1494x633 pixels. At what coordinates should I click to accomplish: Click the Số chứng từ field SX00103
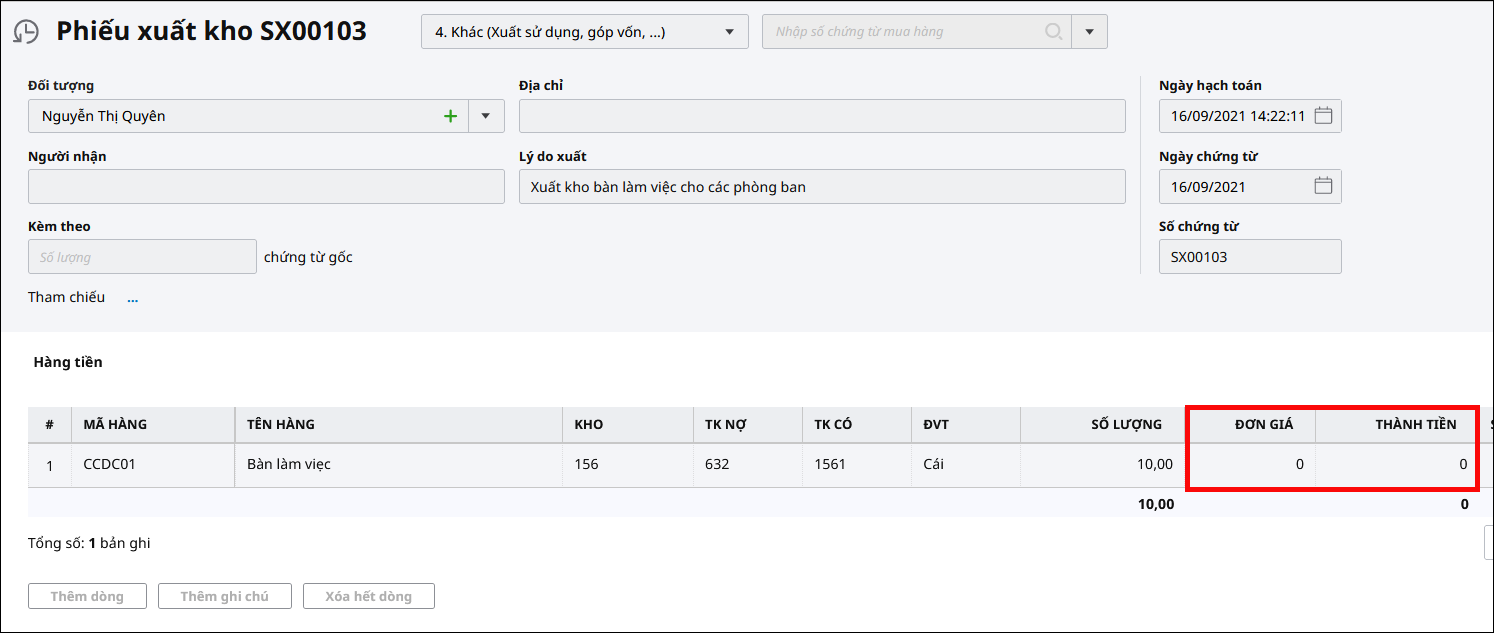point(1249,257)
